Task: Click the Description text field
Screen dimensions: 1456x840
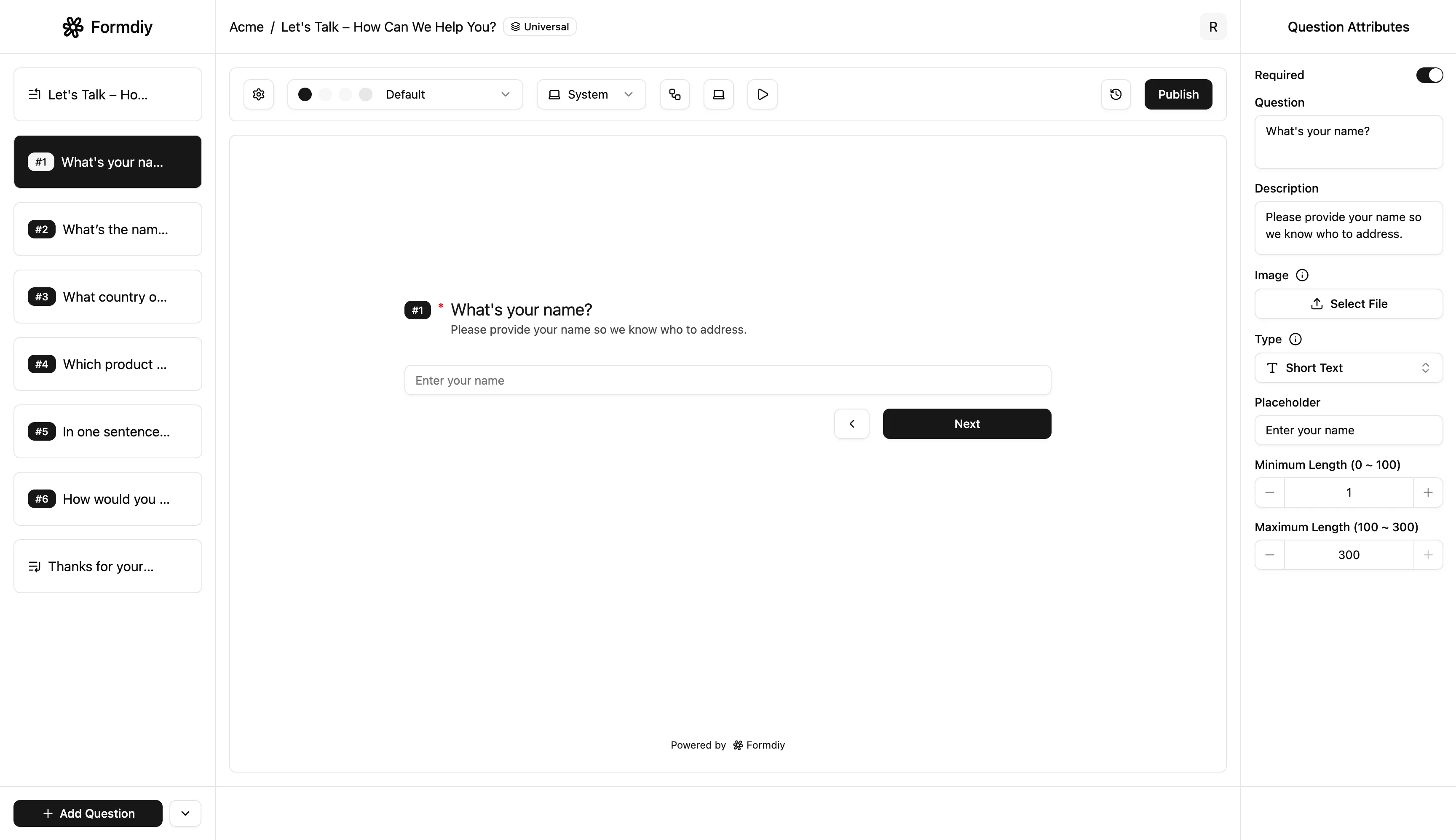Action: click(1349, 228)
